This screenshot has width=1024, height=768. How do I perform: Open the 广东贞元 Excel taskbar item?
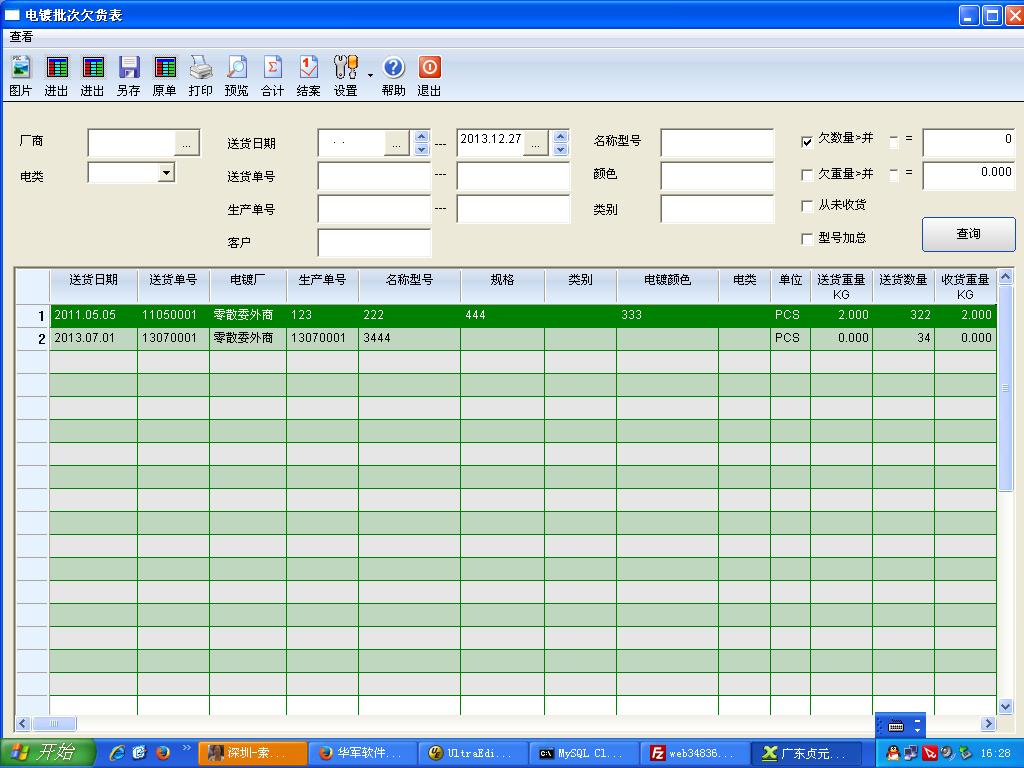pos(805,753)
